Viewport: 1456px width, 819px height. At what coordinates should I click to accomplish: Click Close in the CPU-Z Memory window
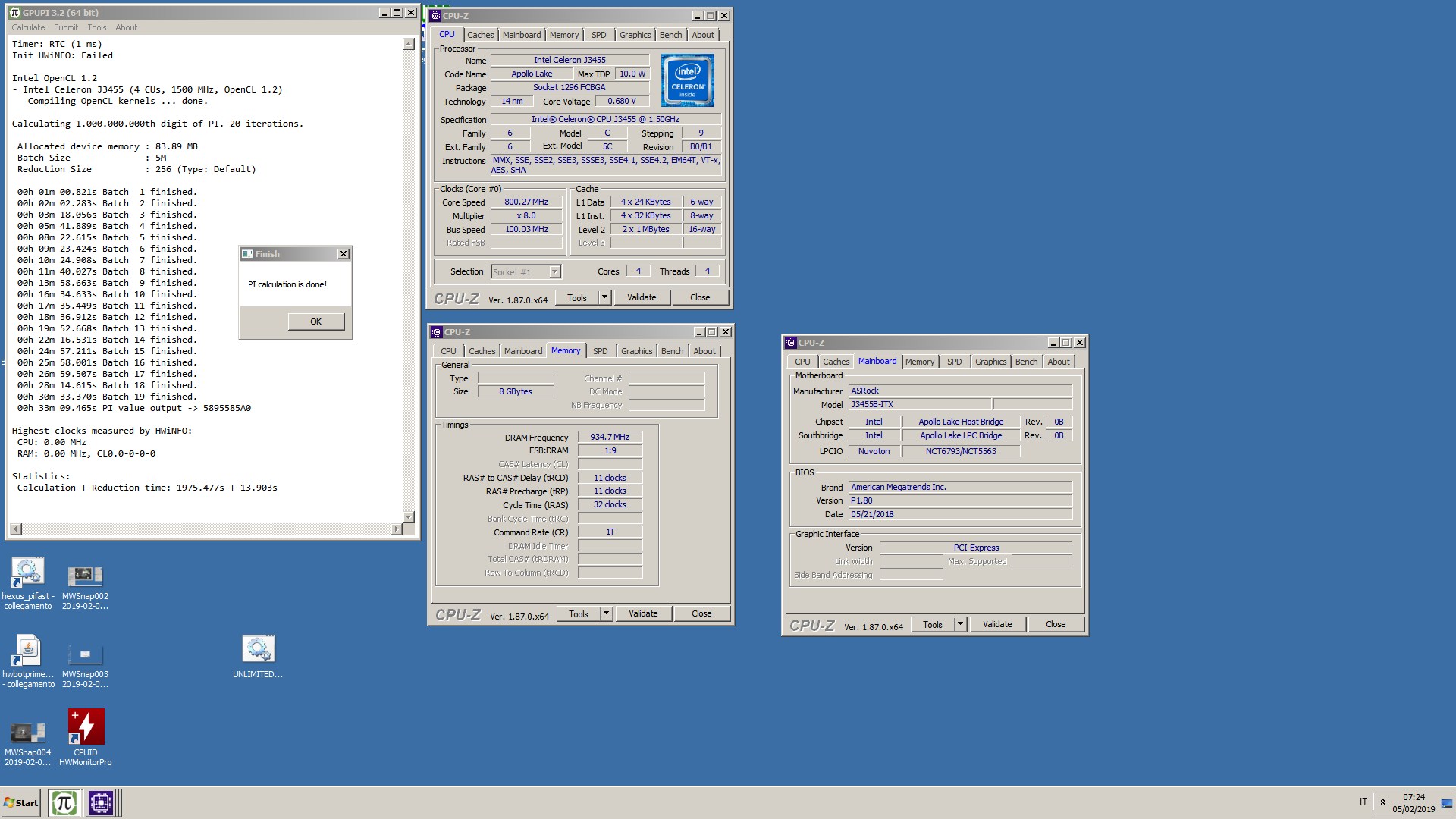click(701, 614)
